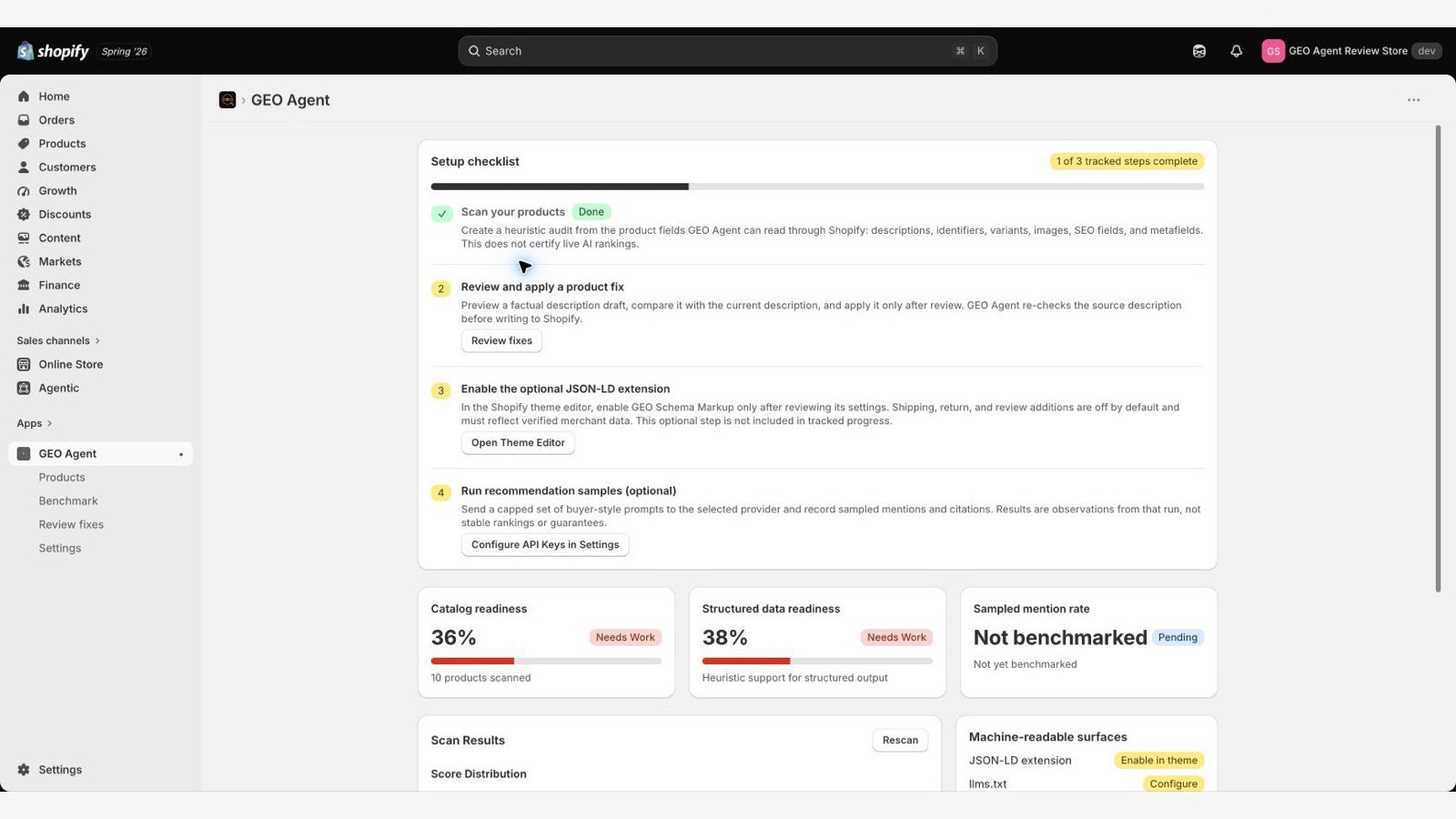
Task: Click the Shopify logo in the header
Action: pyautogui.click(x=53, y=51)
